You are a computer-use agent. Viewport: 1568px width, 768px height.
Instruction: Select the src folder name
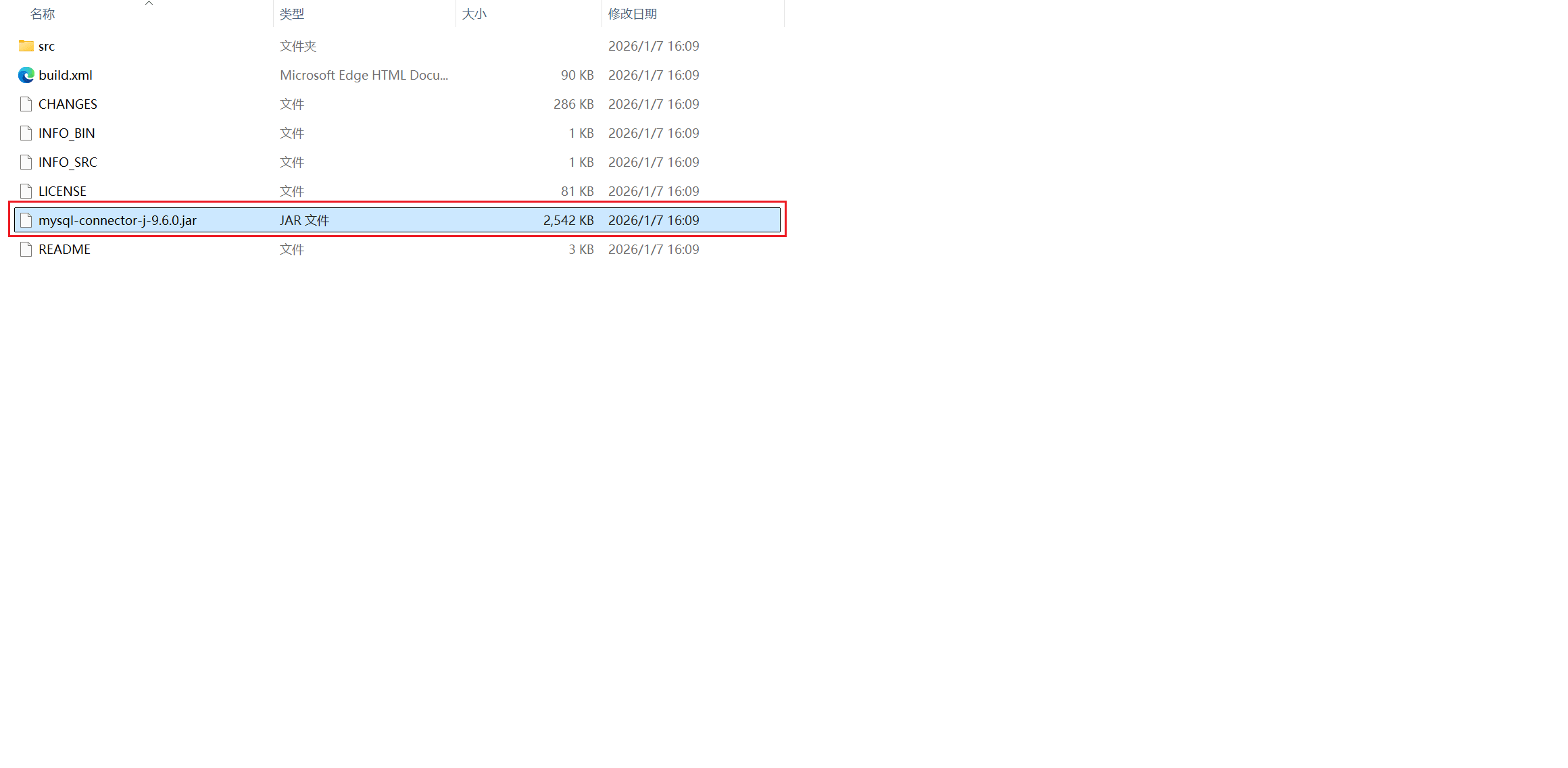pos(47,46)
